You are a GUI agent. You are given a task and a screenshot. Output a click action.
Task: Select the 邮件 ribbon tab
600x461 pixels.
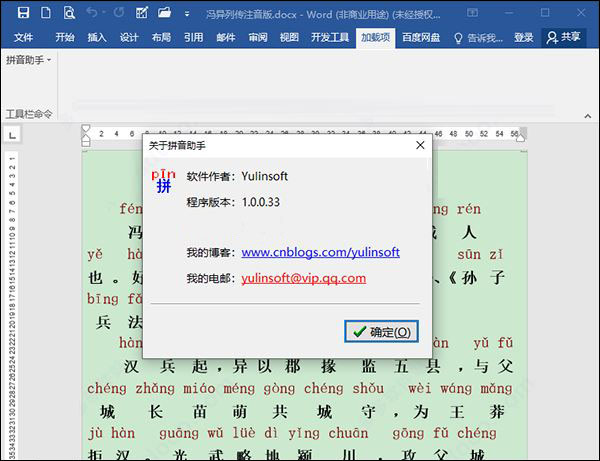pyautogui.click(x=225, y=37)
